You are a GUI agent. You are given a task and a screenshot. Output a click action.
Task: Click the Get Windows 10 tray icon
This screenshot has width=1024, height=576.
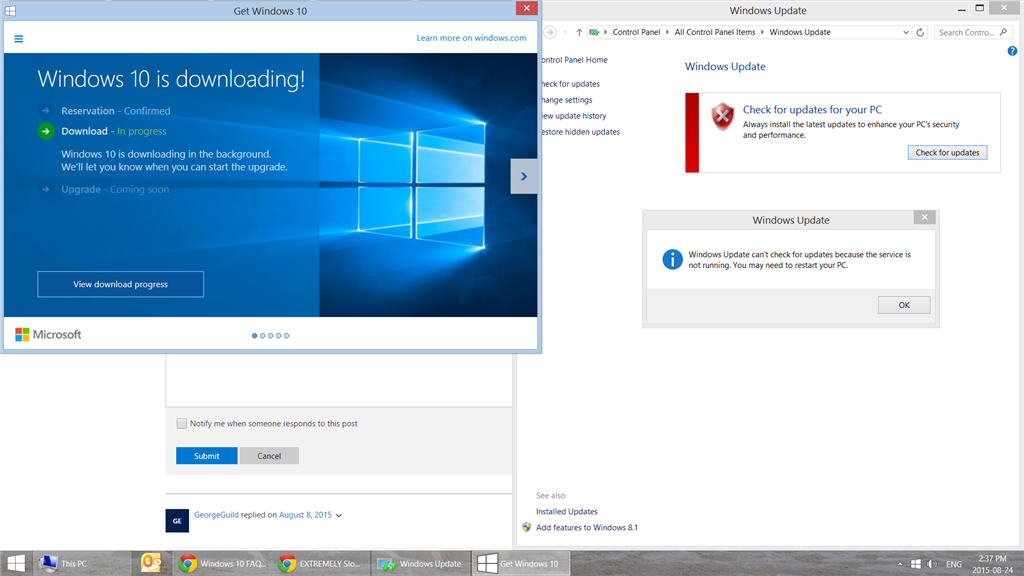[x=916, y=564]
